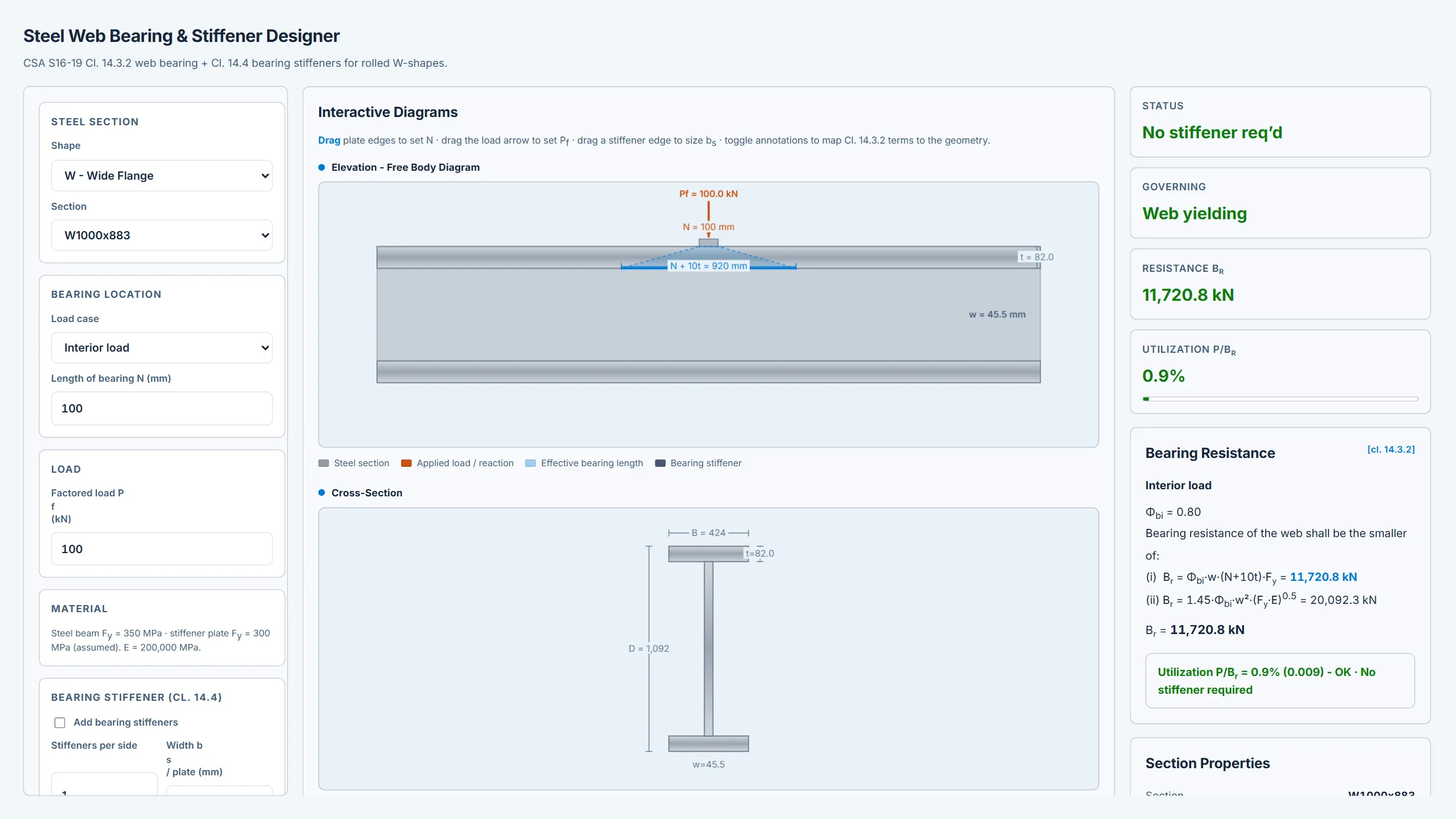Click the 11,720.8 kN resistance value in the Resistance BR card
1456x819 pixels.
[x=1188, y=295]
